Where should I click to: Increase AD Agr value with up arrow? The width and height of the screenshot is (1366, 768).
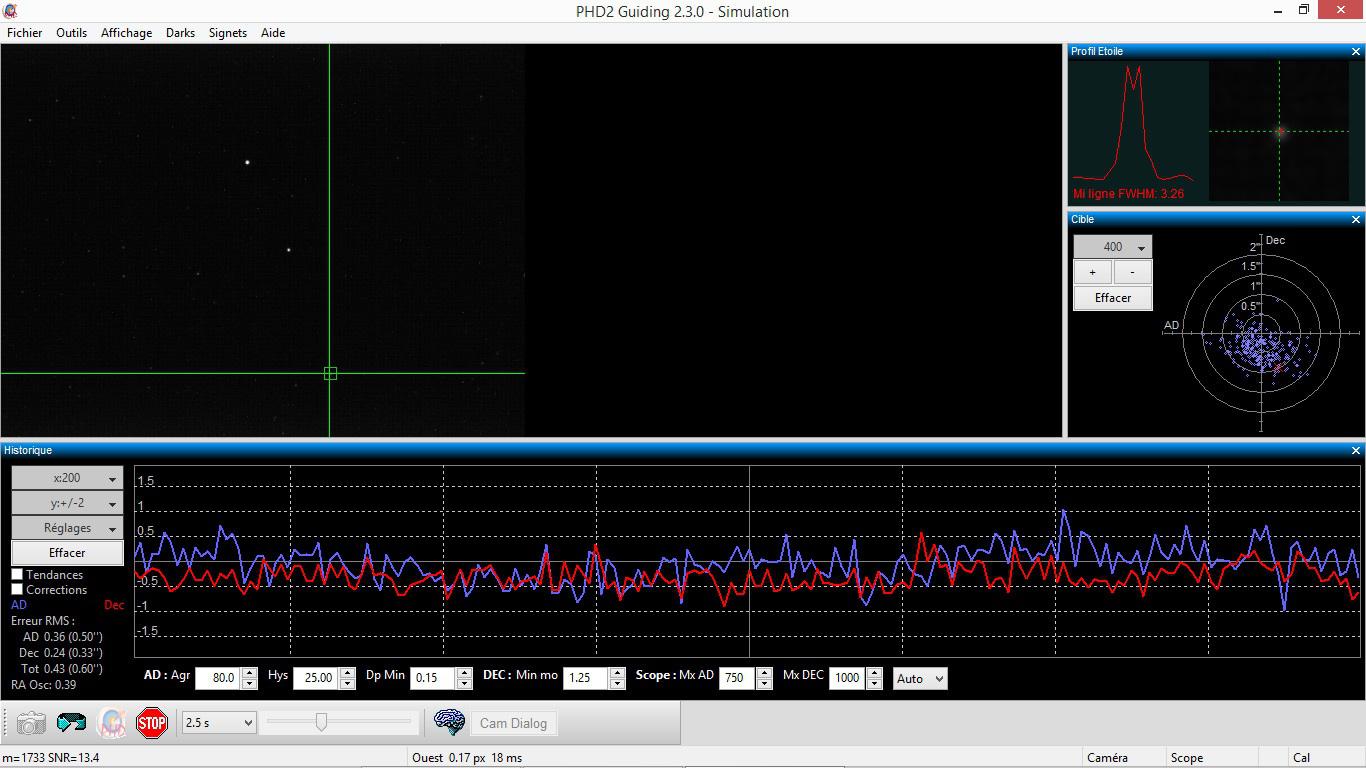pyautogui.click(x=249, y=673)
